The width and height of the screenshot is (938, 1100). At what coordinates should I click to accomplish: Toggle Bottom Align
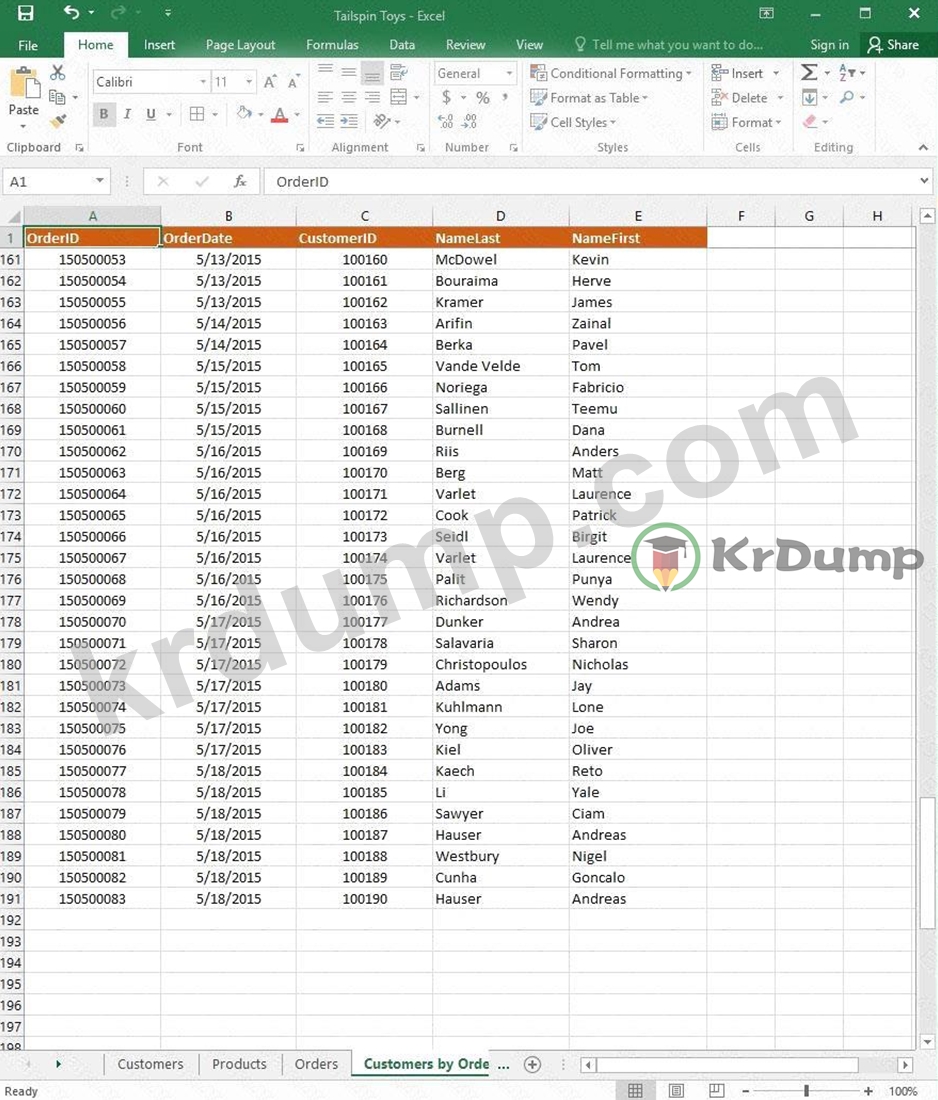372,72
